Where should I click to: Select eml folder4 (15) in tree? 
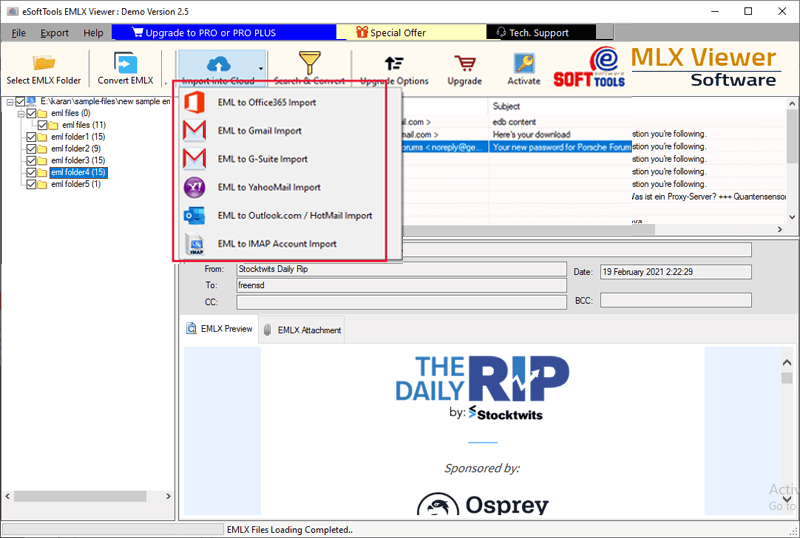coord(78,172)
